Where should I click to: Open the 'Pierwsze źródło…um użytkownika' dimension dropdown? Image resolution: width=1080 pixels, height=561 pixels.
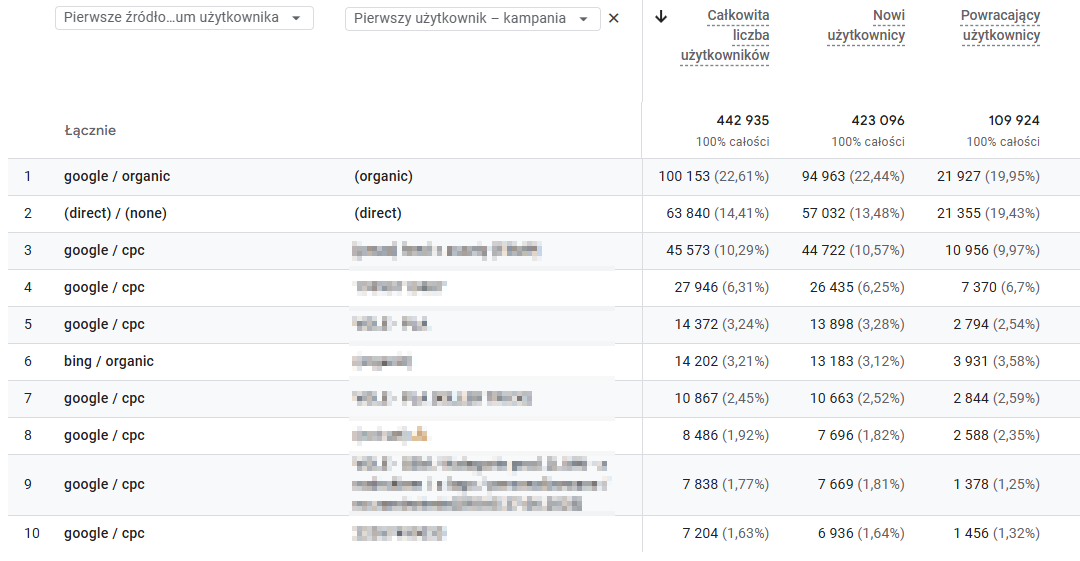click(x=184, y=18)
